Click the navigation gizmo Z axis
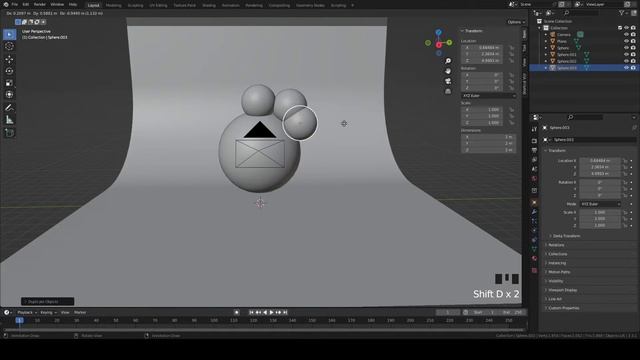The height and width of the screenshot is (360, 640). point(438,32)
